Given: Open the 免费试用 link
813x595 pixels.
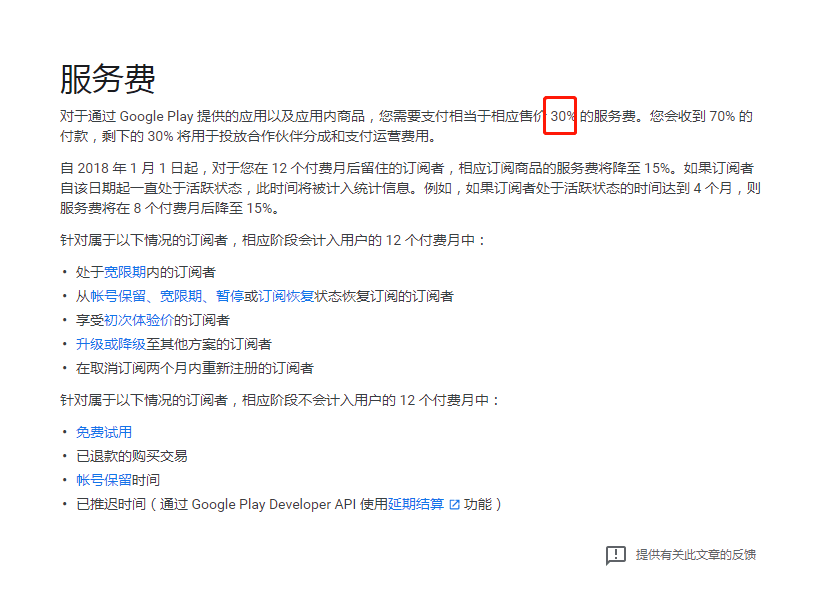Looking at the screenshot, I should (103, 432).
